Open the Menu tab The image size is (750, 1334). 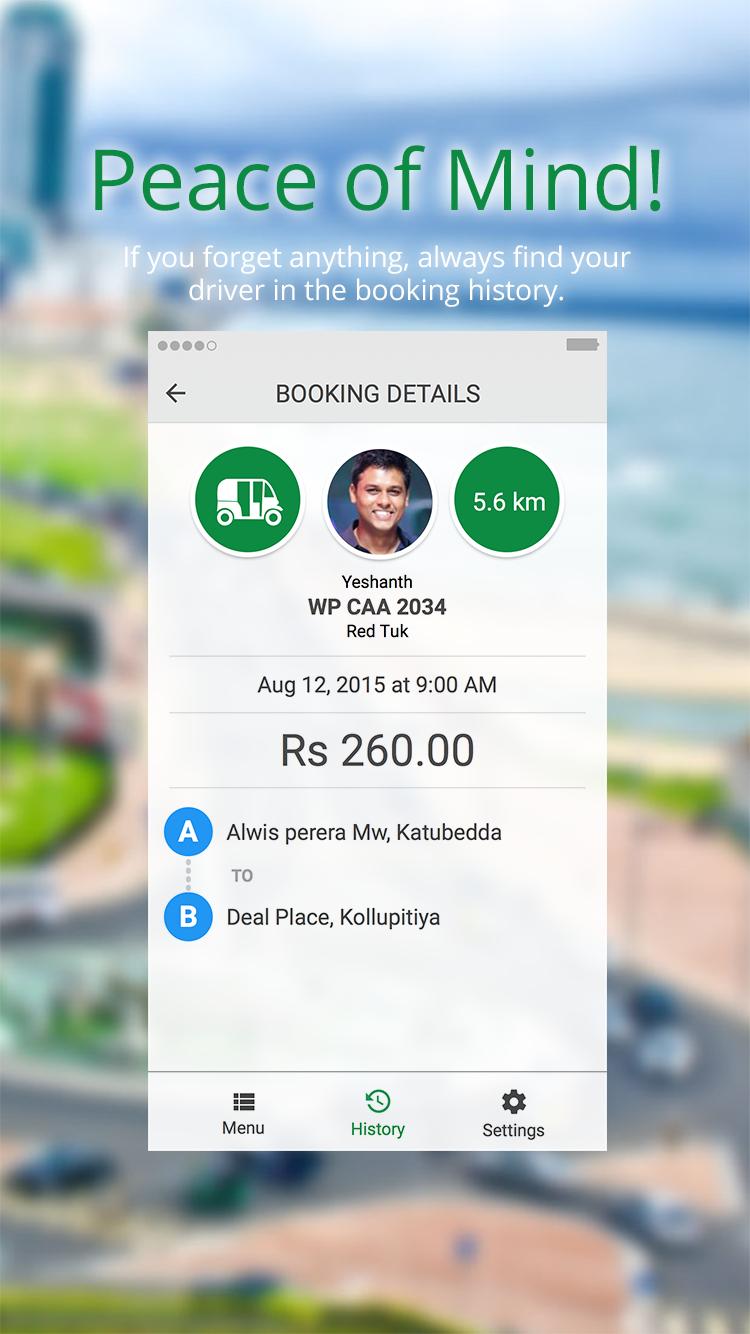[x=243, y=1114]
